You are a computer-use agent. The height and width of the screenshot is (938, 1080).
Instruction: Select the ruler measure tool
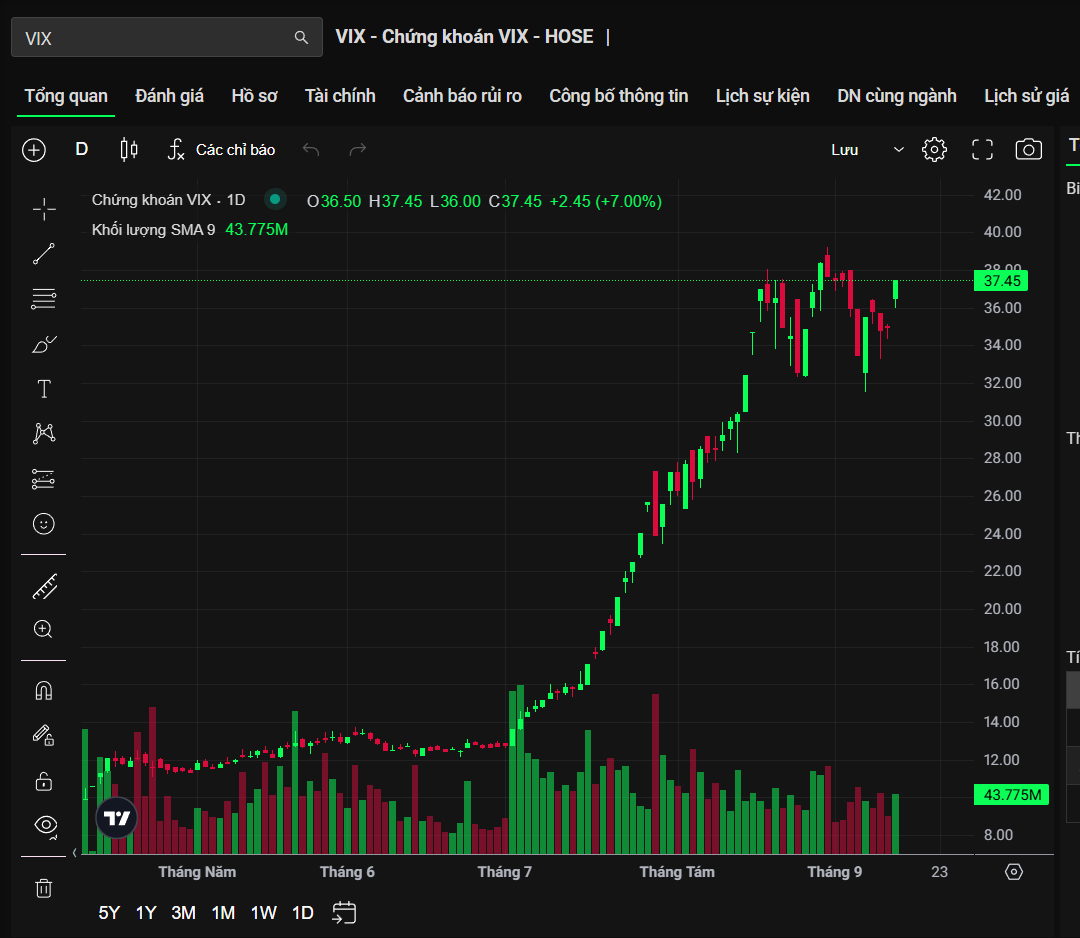pyautogui.click(x=45, y=587)
